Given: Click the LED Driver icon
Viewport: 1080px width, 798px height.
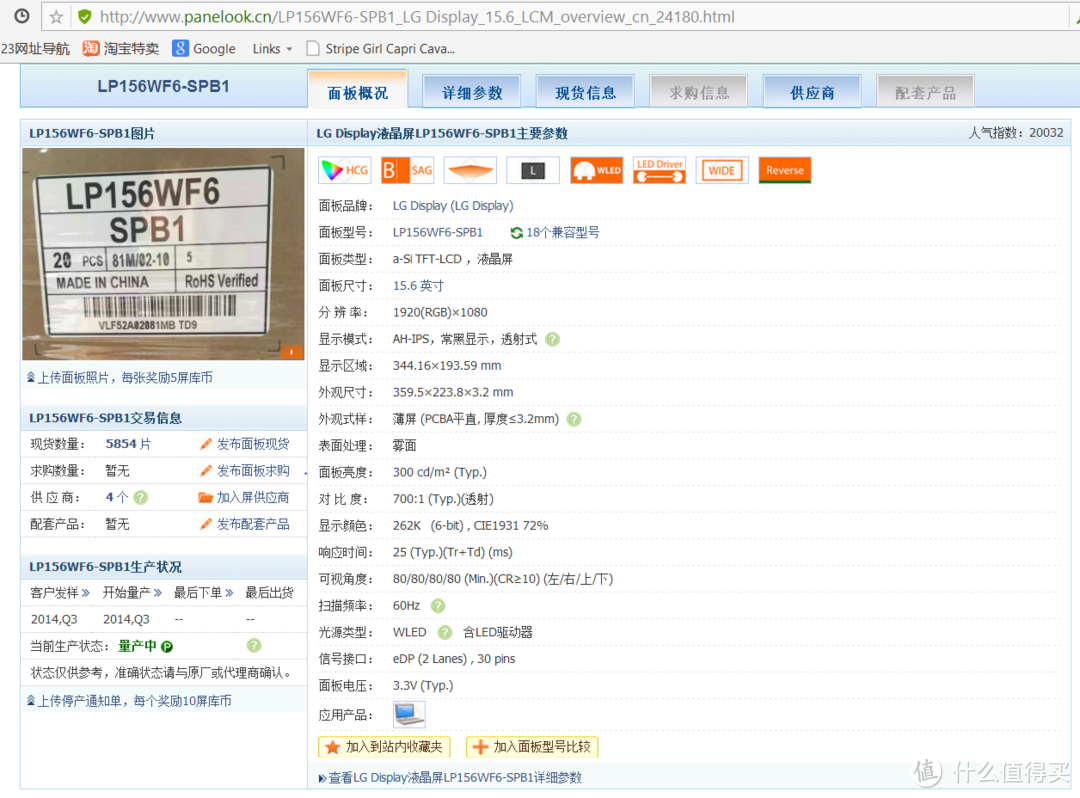Looking at the screenshot, I should coord(660,170).
